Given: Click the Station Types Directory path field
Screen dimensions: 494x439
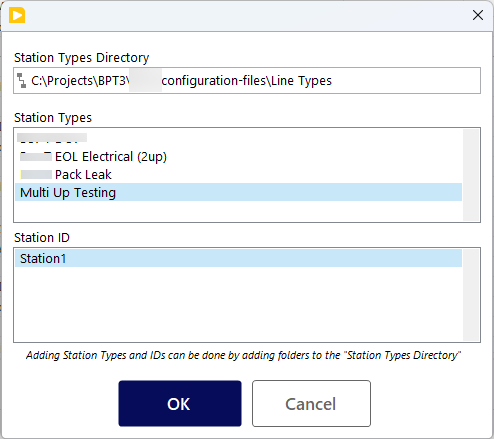Looking at the screenshot, I should 247,81.
